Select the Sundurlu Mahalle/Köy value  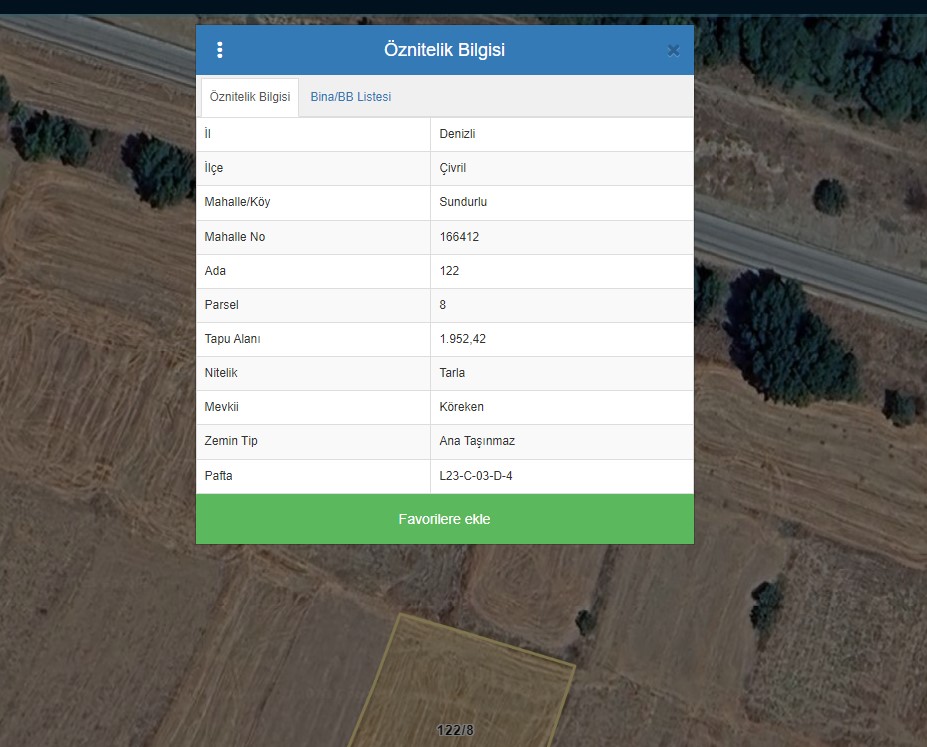point(463,202)
